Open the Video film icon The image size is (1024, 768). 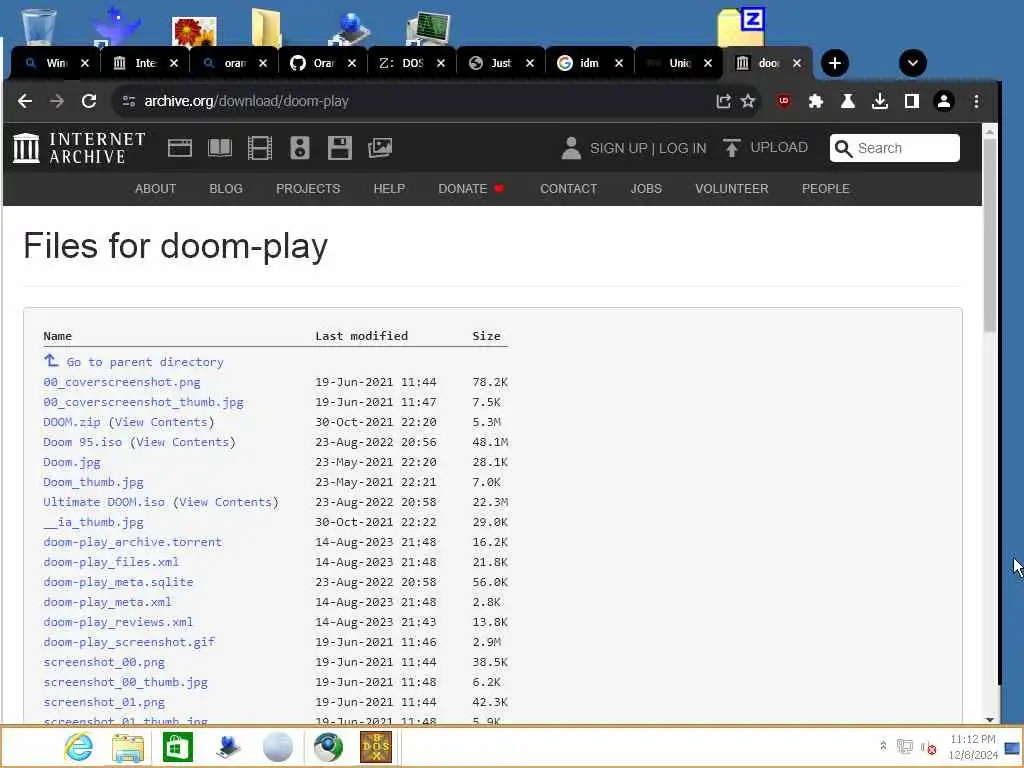pyautogui.click(x=260, y=148)
